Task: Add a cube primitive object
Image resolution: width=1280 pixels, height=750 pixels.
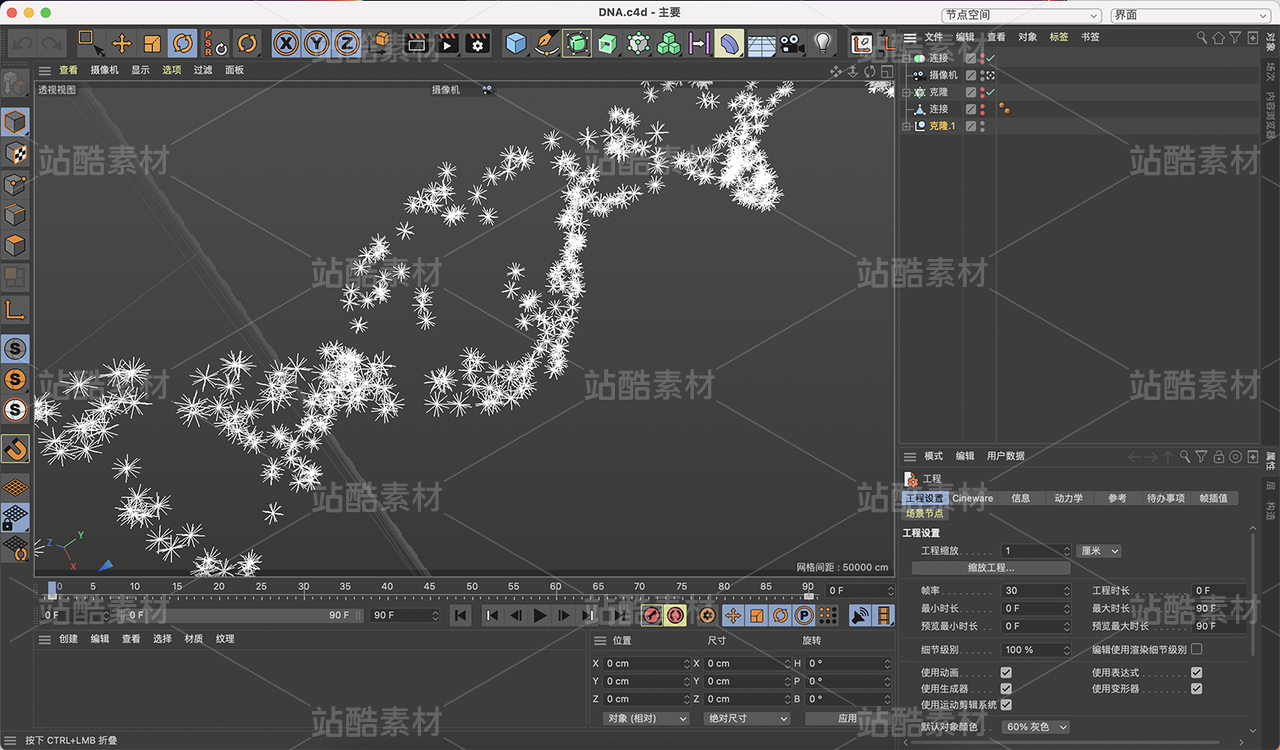Action: coord(516,43)
